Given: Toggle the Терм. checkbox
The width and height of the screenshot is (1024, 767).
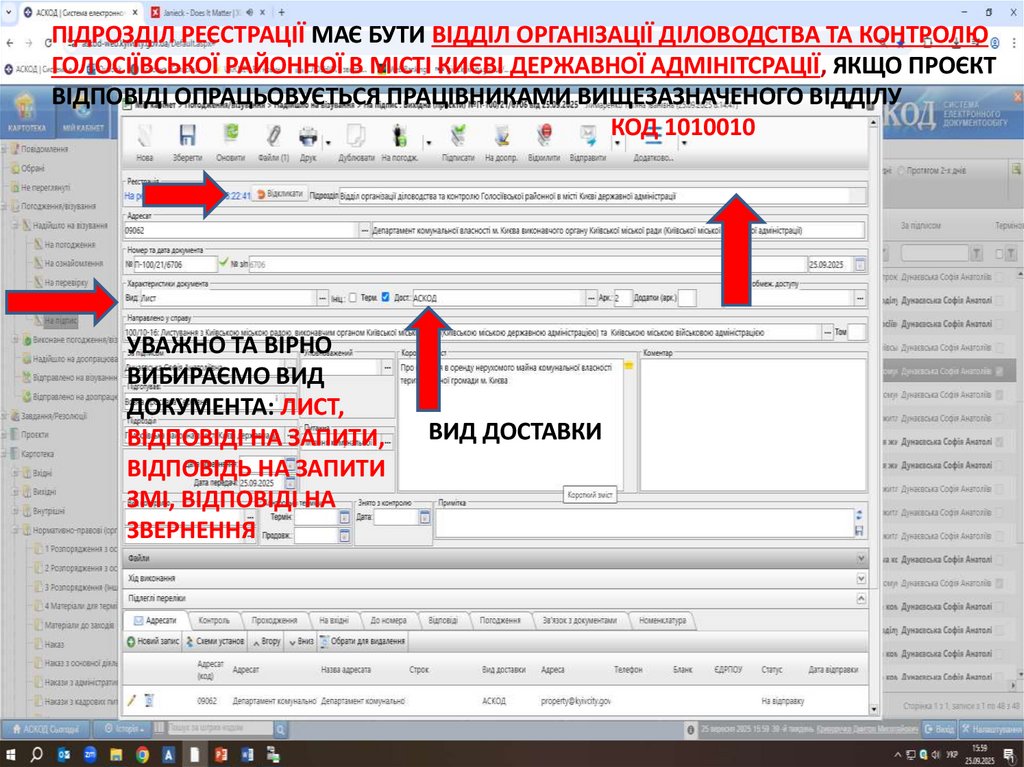Looking at the screenshot, I should click(x=385, y=297).
